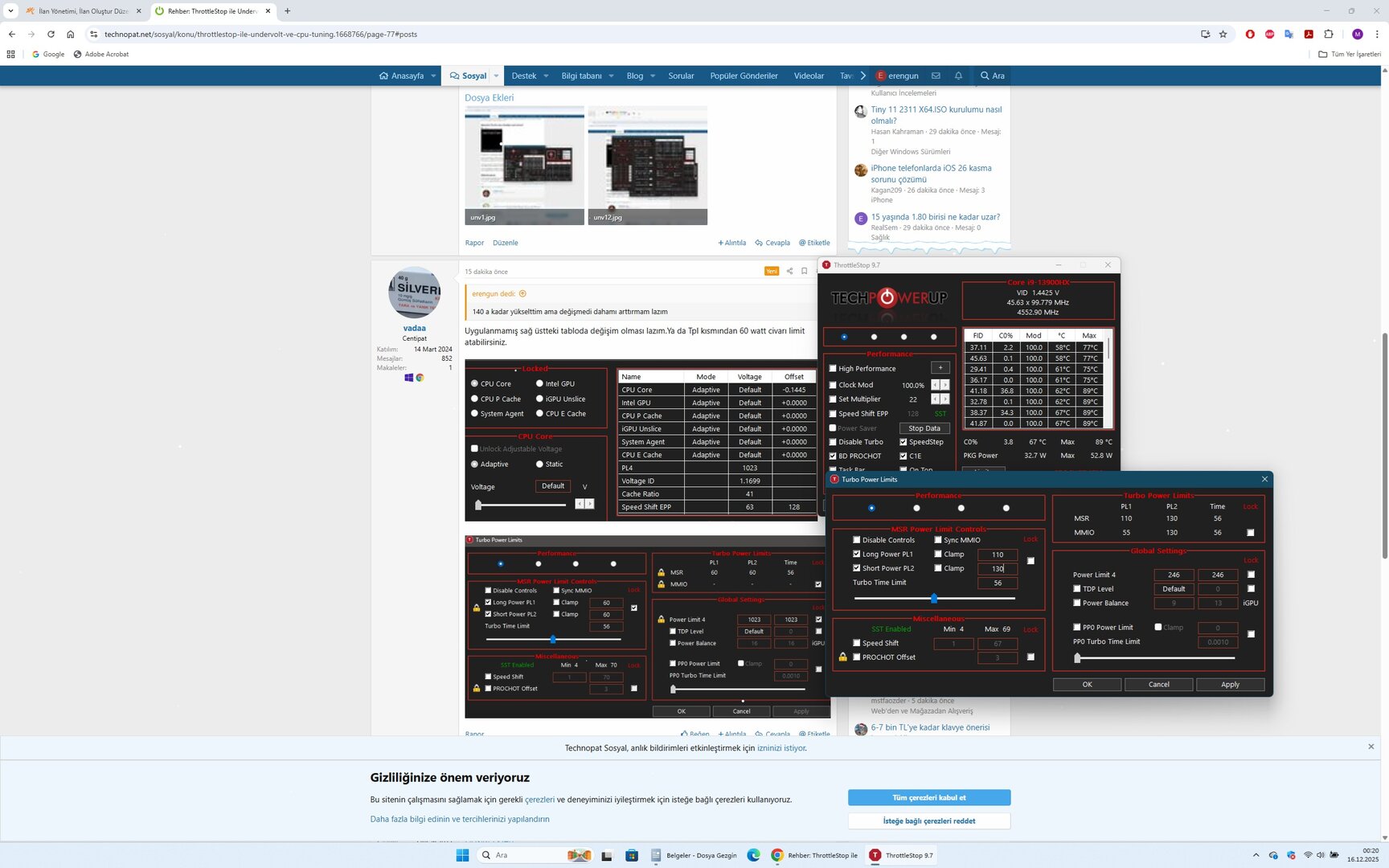
Task: Uncheck Long Power PL1 in Turbo Power Limits
Action: (x=857, y=554)
